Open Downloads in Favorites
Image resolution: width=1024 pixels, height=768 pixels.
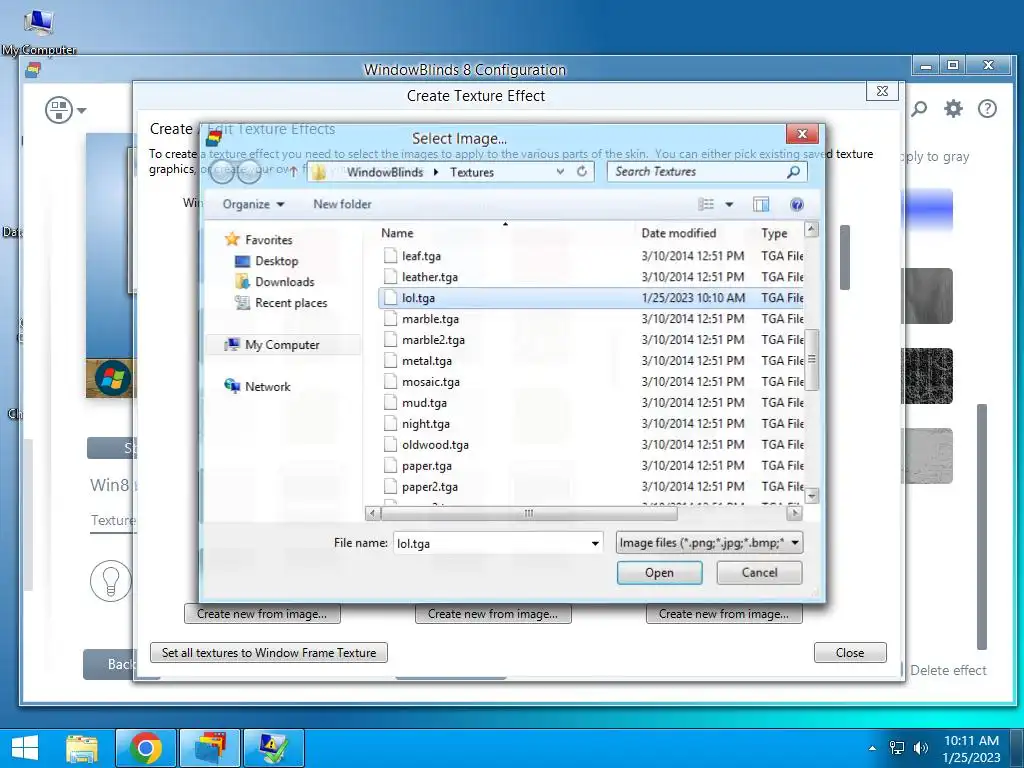pyautogui.click(x=284, y=282)
